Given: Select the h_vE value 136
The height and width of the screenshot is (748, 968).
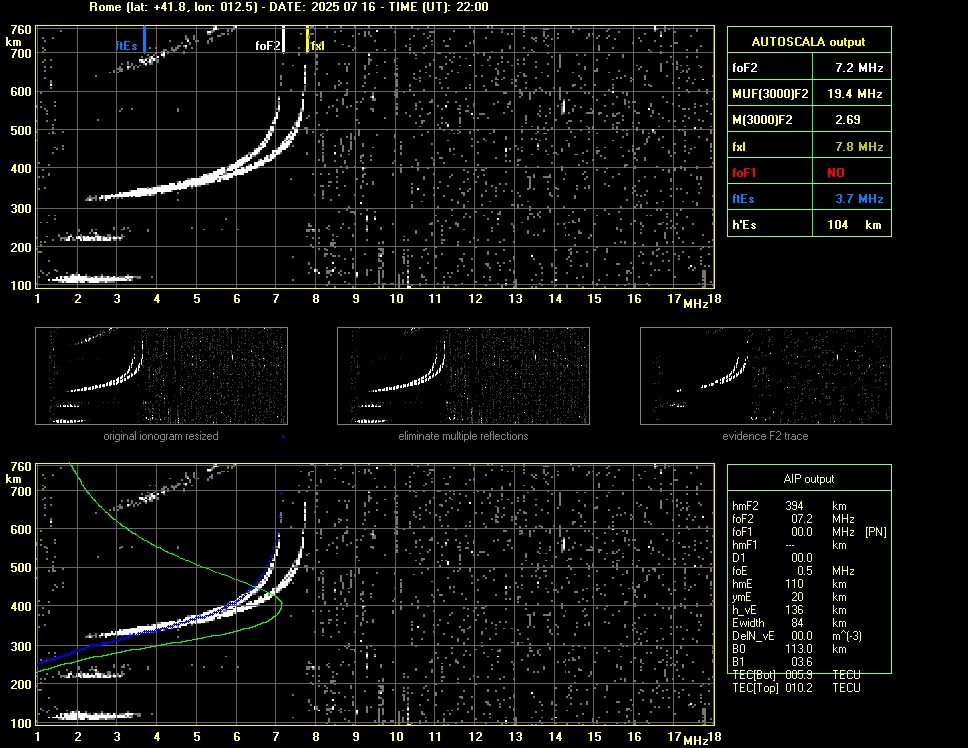Looking at the screenshot, I should [795, 610].
